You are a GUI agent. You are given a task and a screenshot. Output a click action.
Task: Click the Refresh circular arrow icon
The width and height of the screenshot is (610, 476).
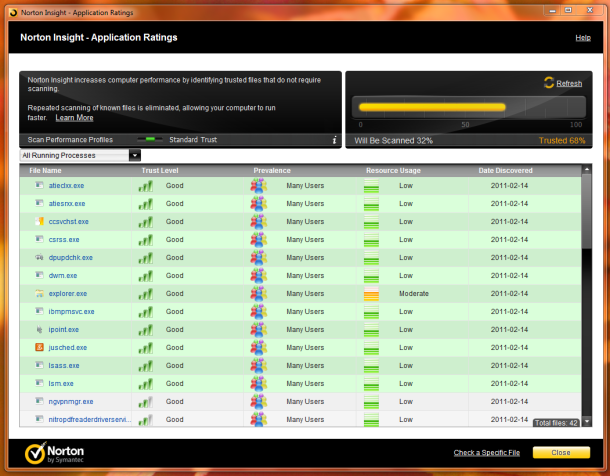click(x=548, y=83)
